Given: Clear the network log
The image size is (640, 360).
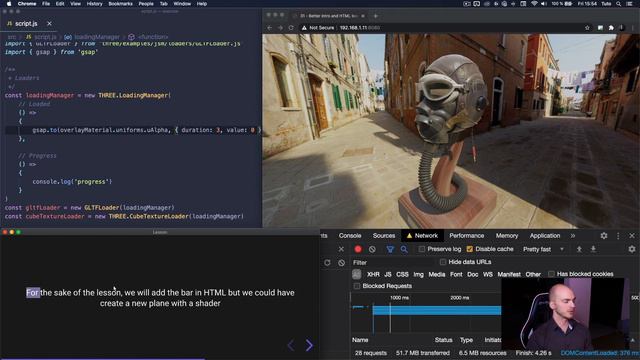Looking at the screenshot, I should pos(372,249).
